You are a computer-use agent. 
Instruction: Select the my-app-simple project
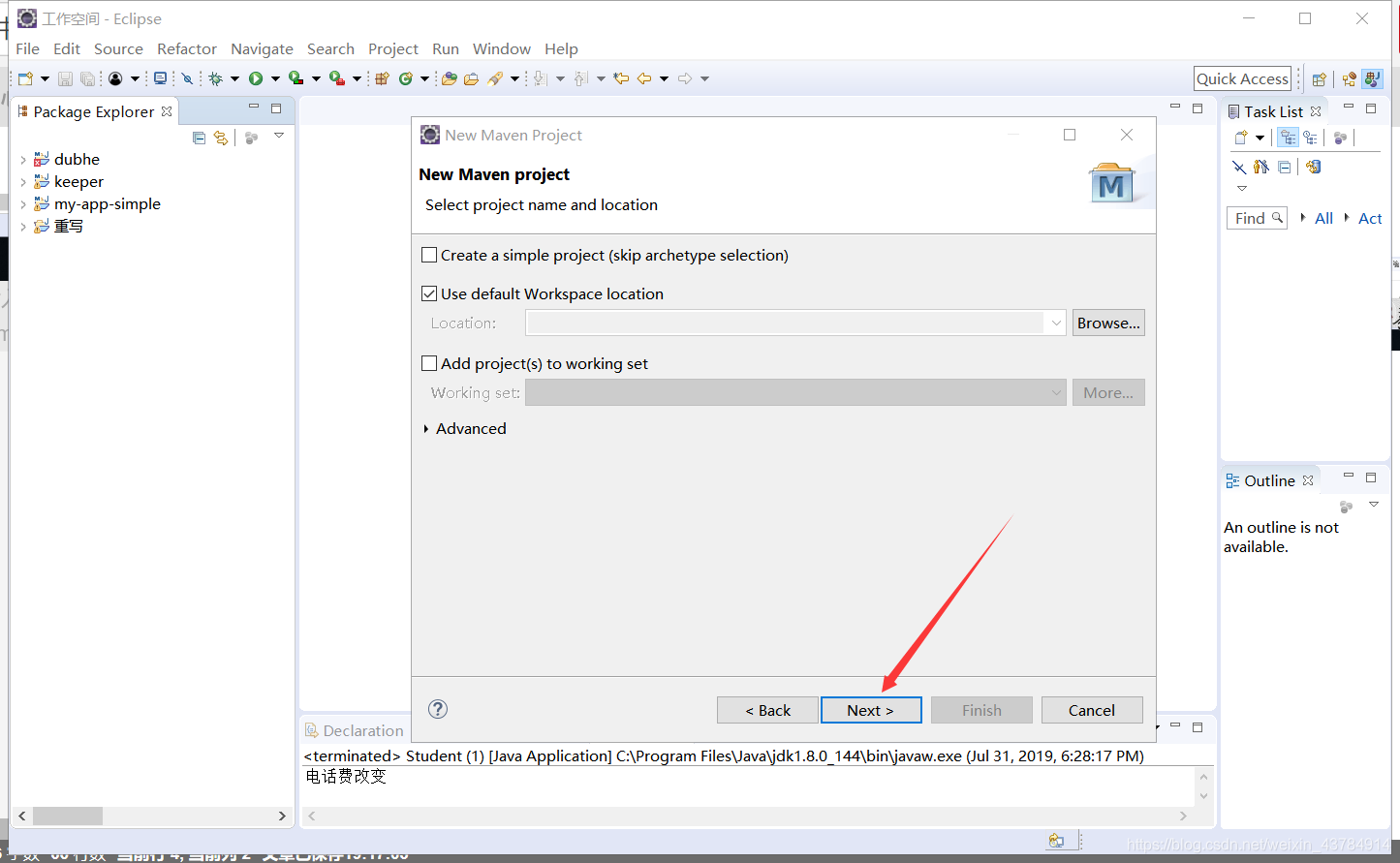pos(108,204)
